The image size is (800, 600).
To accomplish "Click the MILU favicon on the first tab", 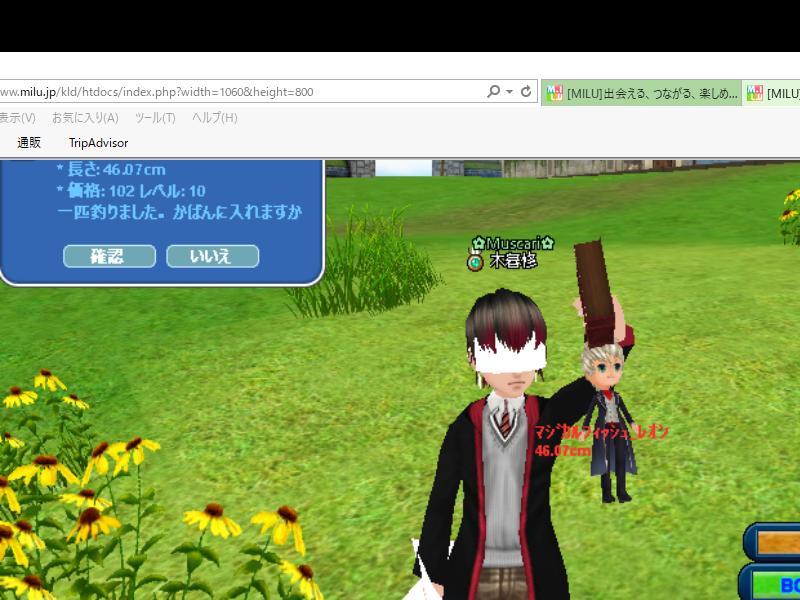I will click(x=554, y=93).
